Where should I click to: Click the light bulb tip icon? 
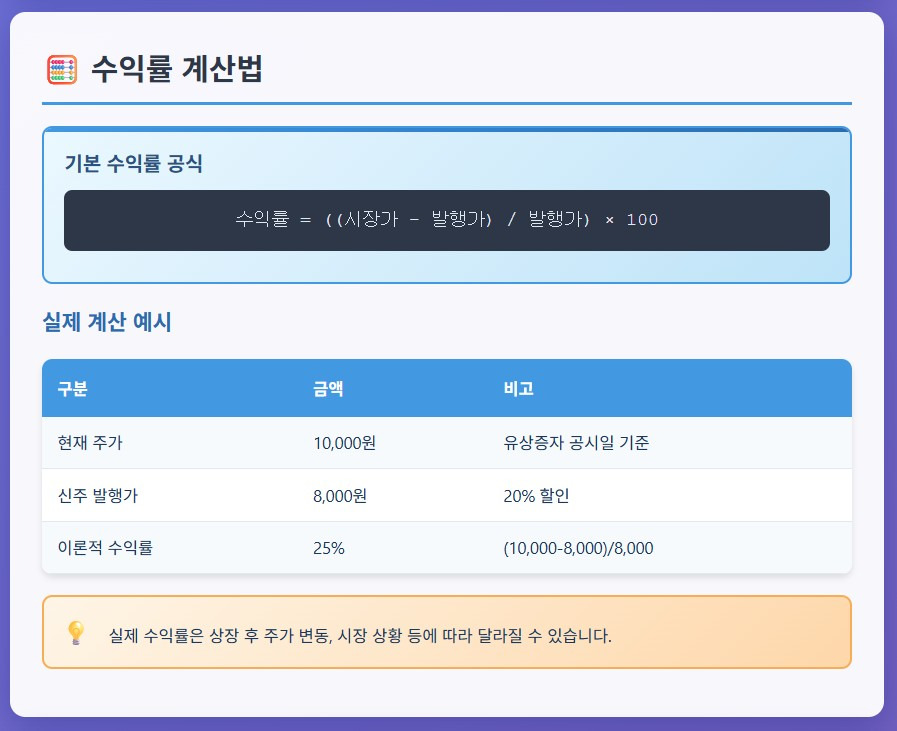click(x=76, y=633)
